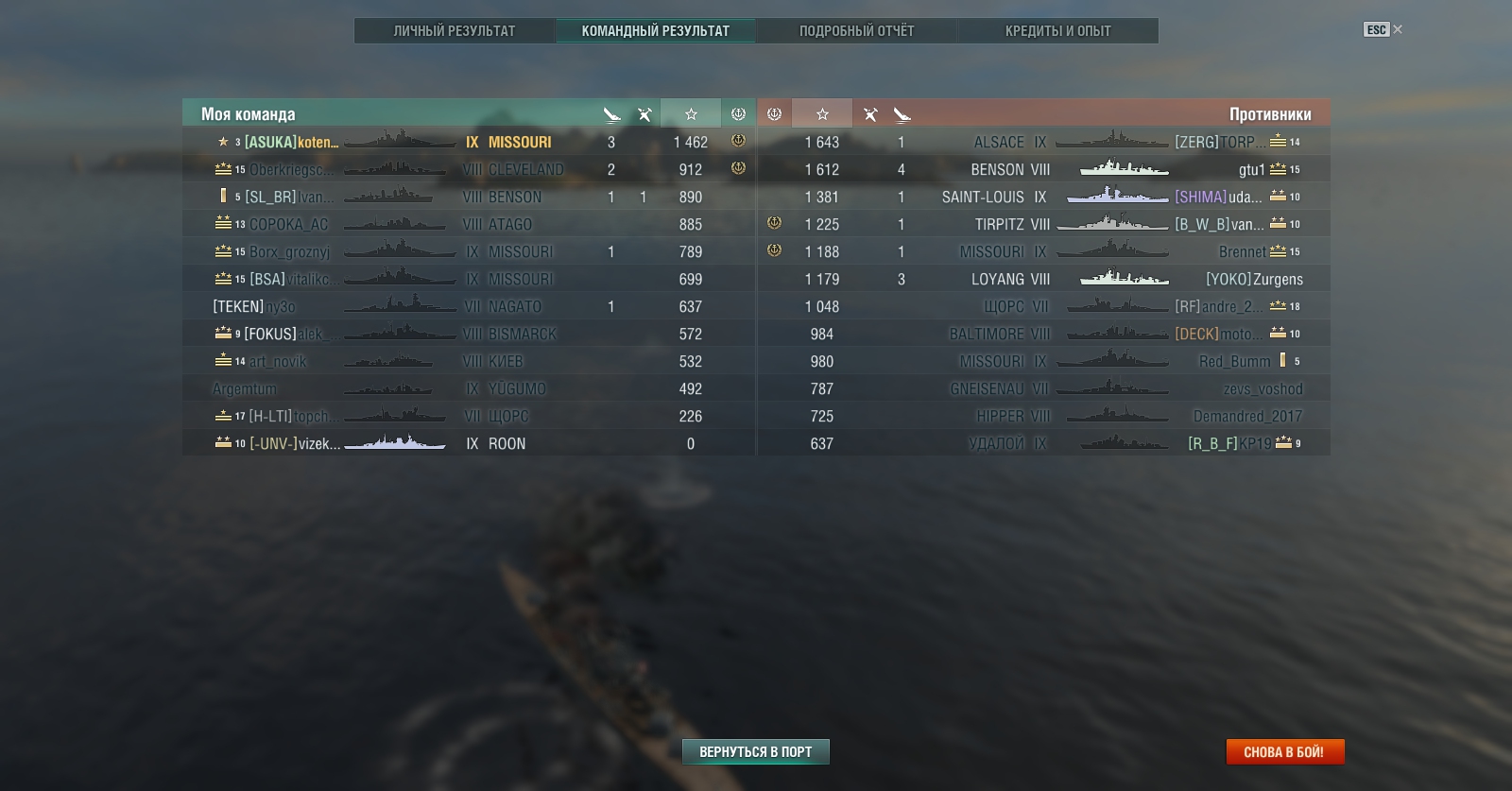The image size is (1512, 791).
Task: Select the Командный результат tab
Action: [656, 30]
